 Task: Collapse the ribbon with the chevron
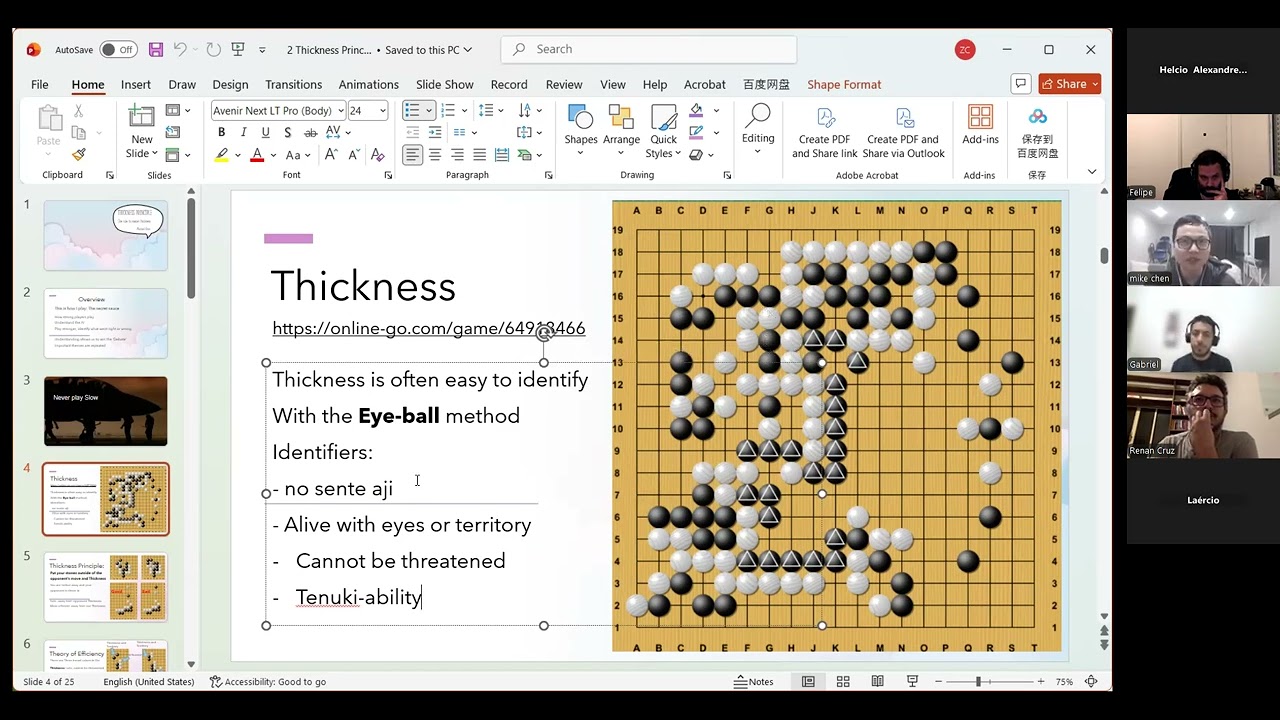tap(1091, 172)
